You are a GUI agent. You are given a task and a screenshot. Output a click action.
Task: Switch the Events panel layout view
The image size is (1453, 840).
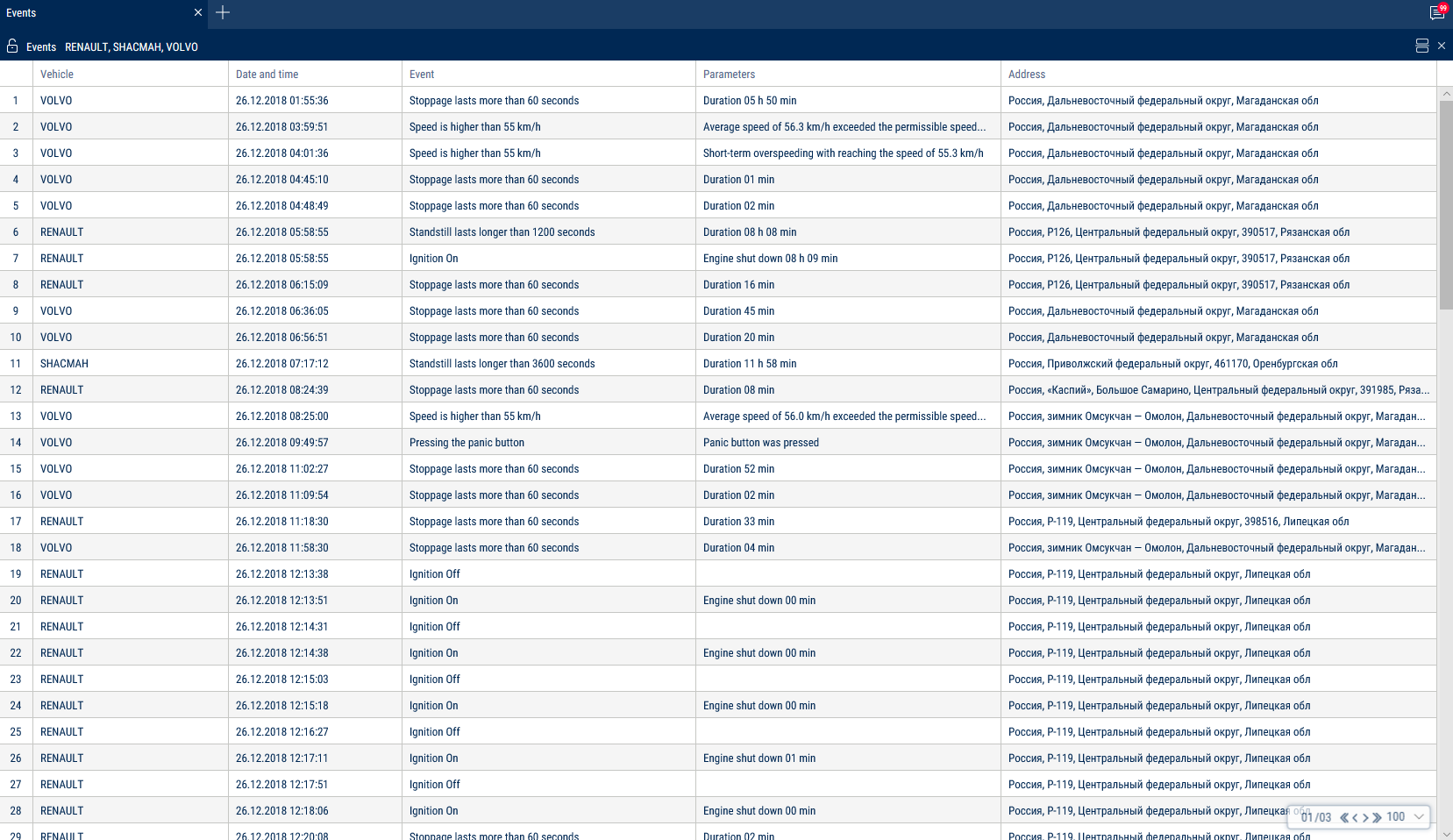(x=1422, y=46)
